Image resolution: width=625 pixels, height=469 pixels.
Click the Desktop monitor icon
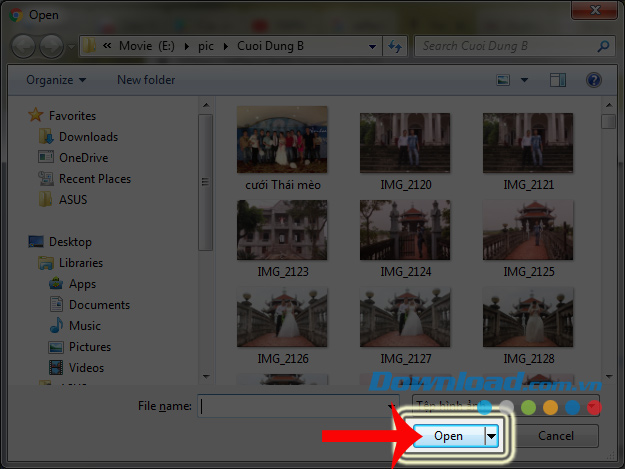(36, 241)
